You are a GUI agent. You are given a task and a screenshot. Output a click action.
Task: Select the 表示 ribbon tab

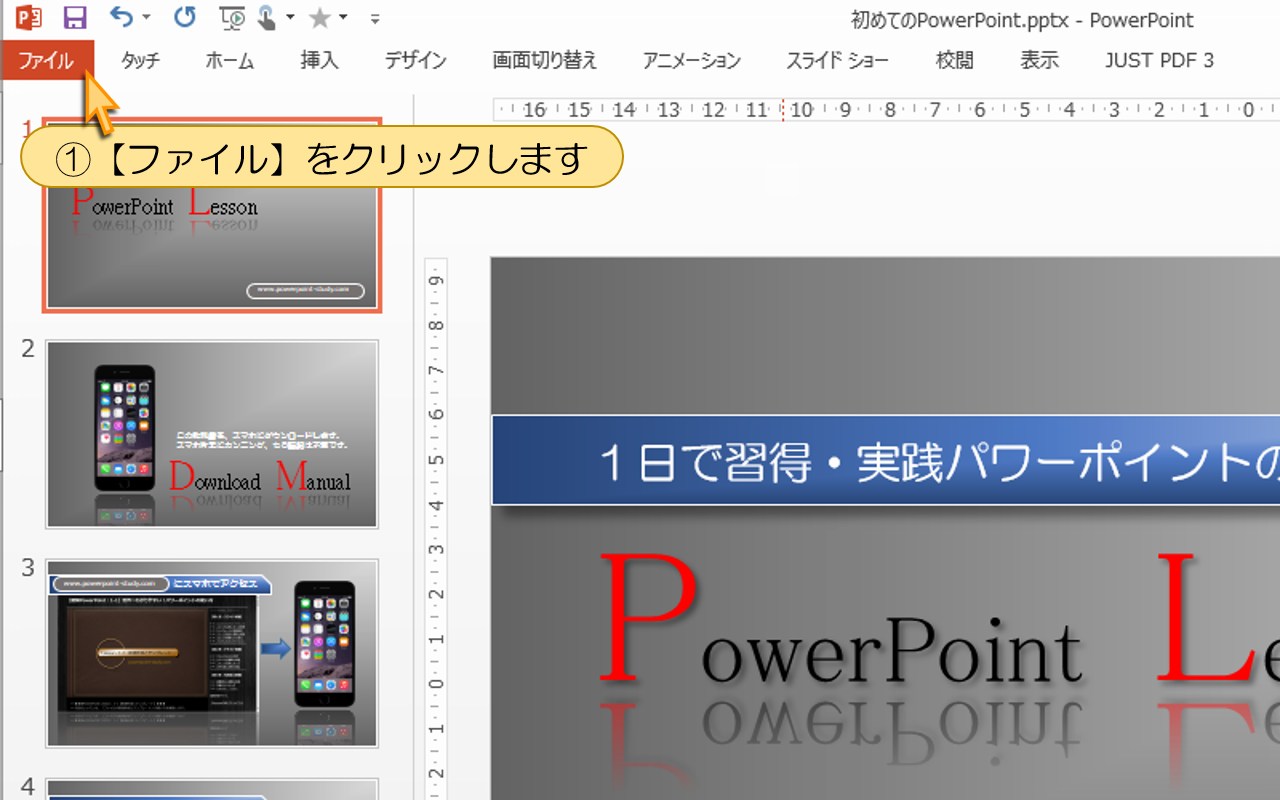tap(1040, 60)
